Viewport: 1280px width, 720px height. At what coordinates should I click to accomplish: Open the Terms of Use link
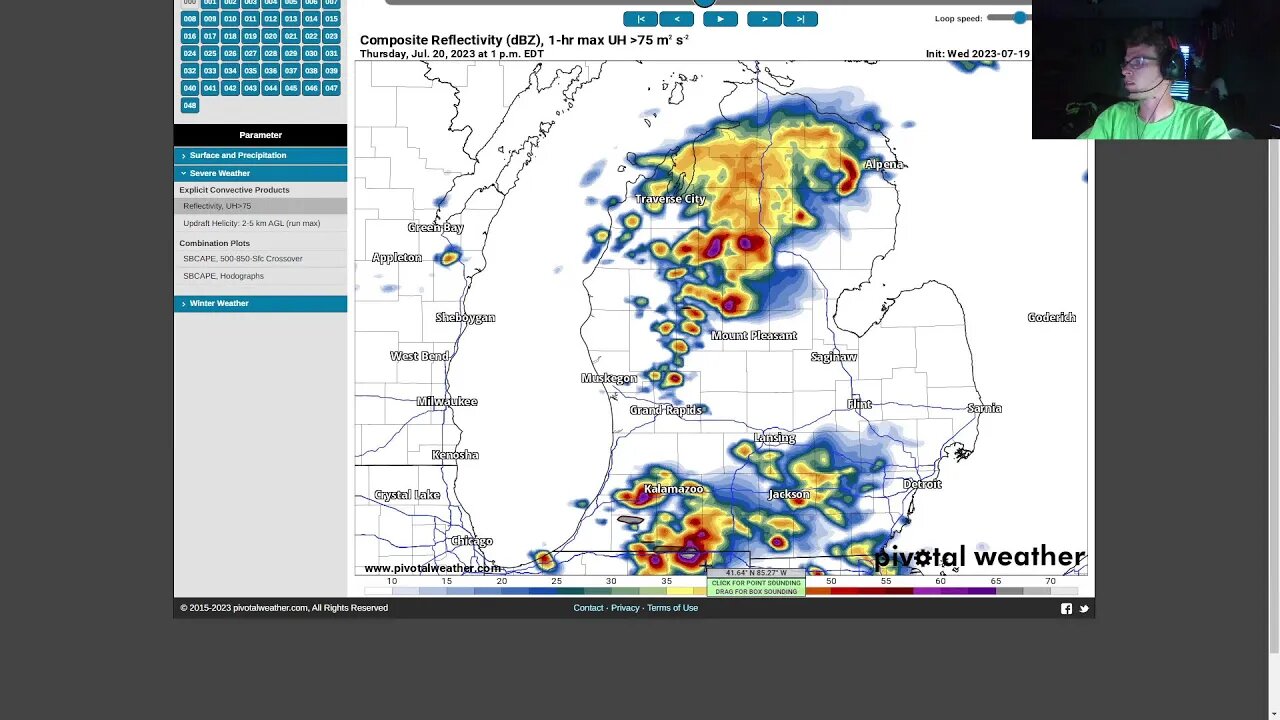[x=672, y=608]
